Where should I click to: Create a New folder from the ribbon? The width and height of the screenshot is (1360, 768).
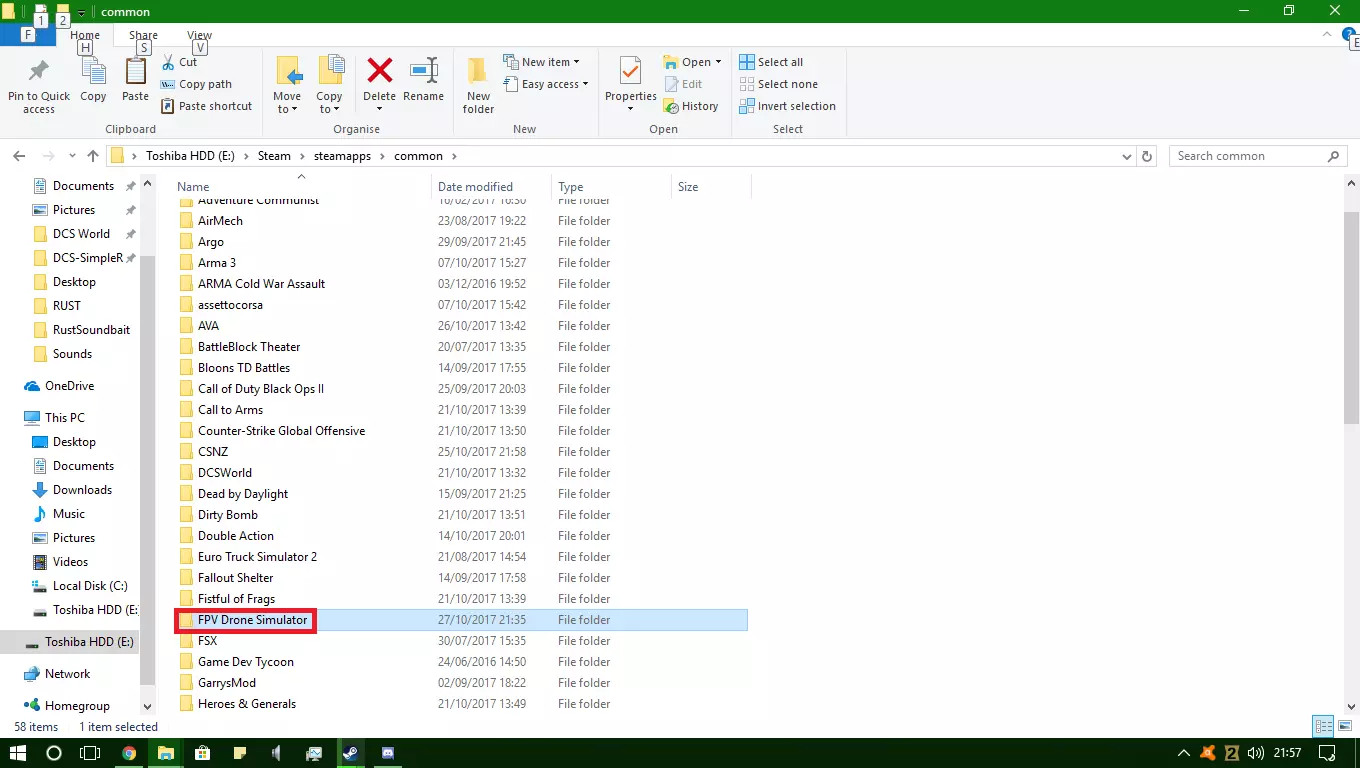point(478,86)
